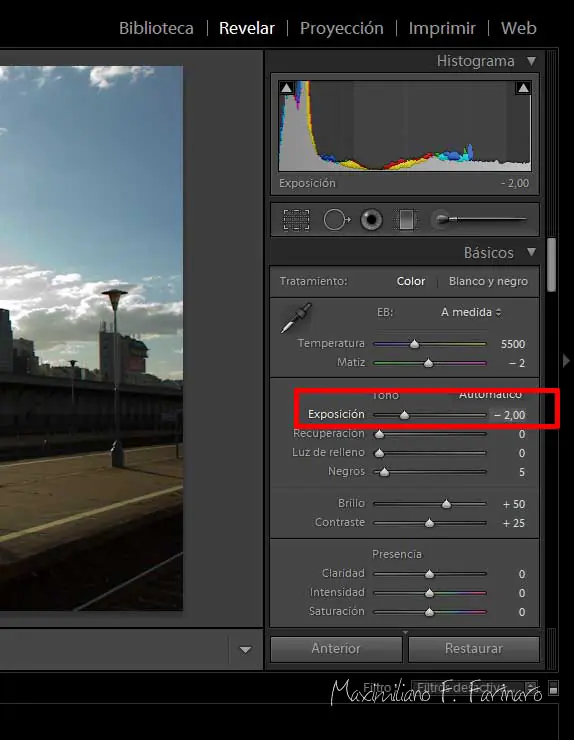
Task: Click the Anterior button
Action: click(x=336, y=649)
